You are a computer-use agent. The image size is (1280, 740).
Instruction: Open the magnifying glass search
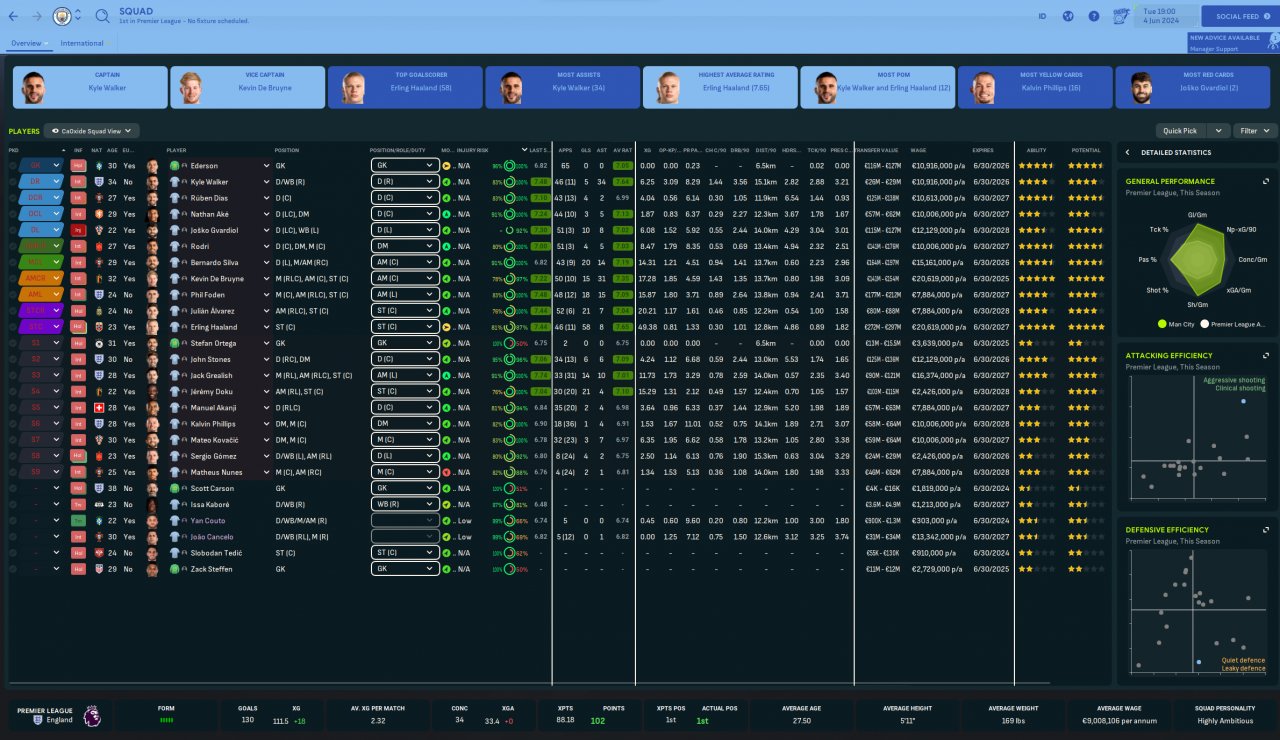(x=102, y=16)
